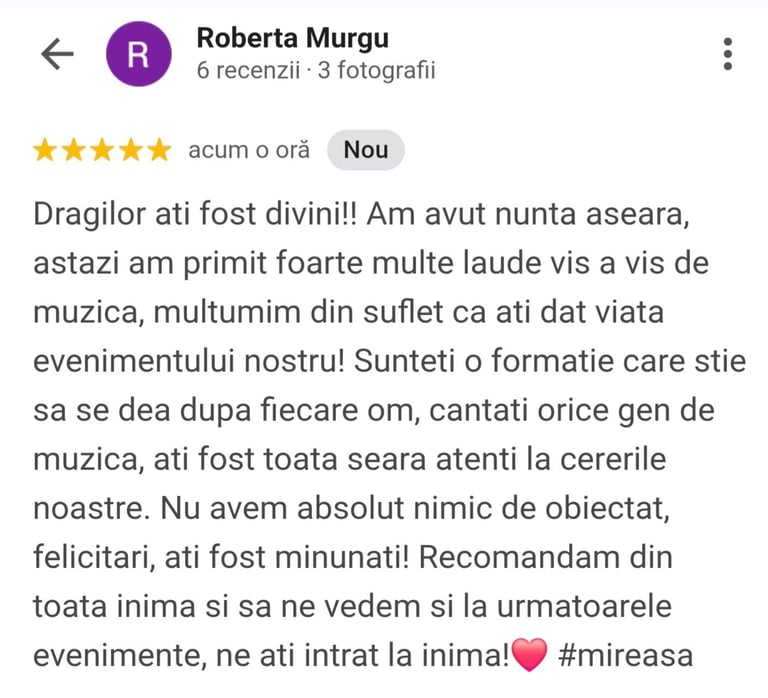Open the purple R profile avatar
Viewport: 768px width, 698px height.
[x=139, y=54]
